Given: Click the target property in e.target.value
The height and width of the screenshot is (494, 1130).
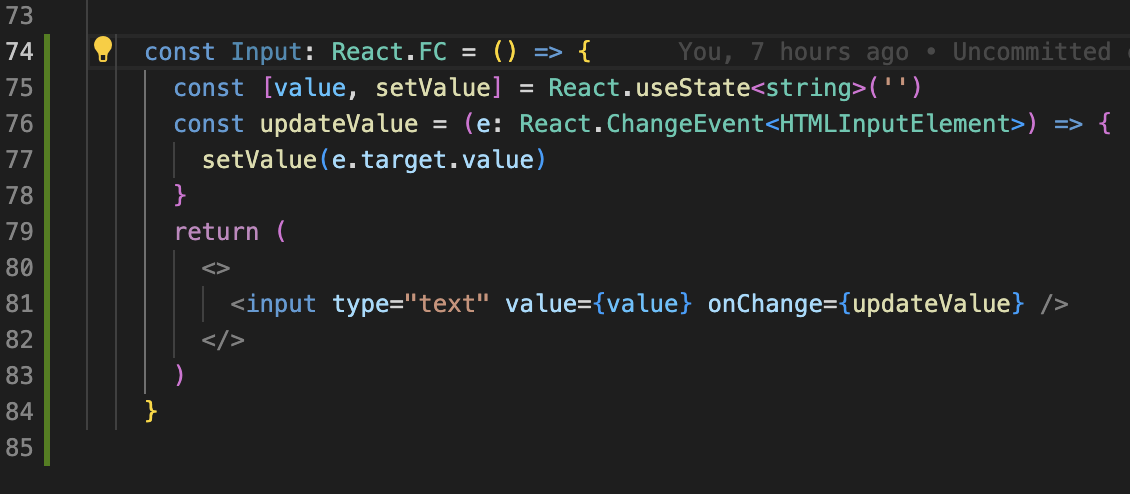Looking at the screenshot, I should [404, 160].
